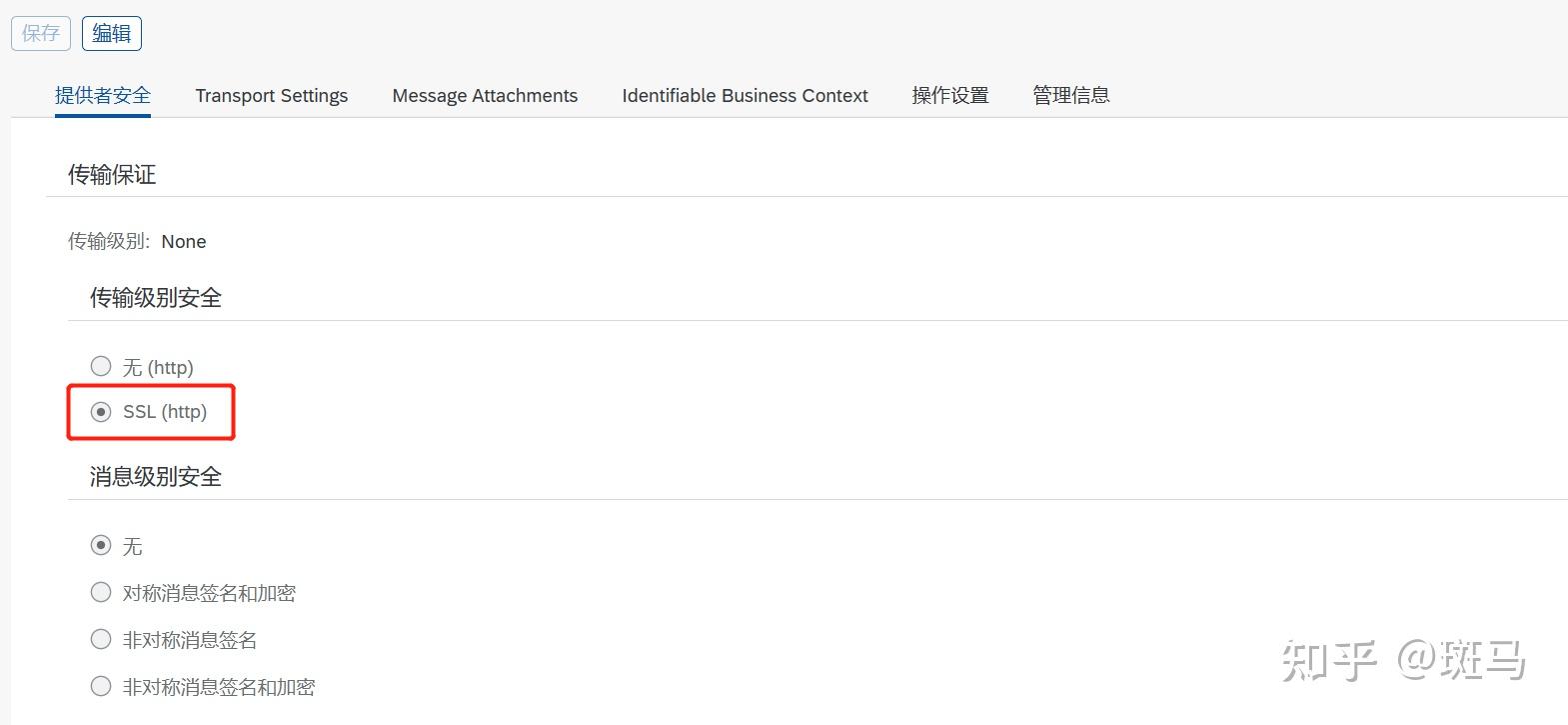The image size is (1568, 725).
Task: Switch to the 提供者安全 tab
Action: coord(103,95)
